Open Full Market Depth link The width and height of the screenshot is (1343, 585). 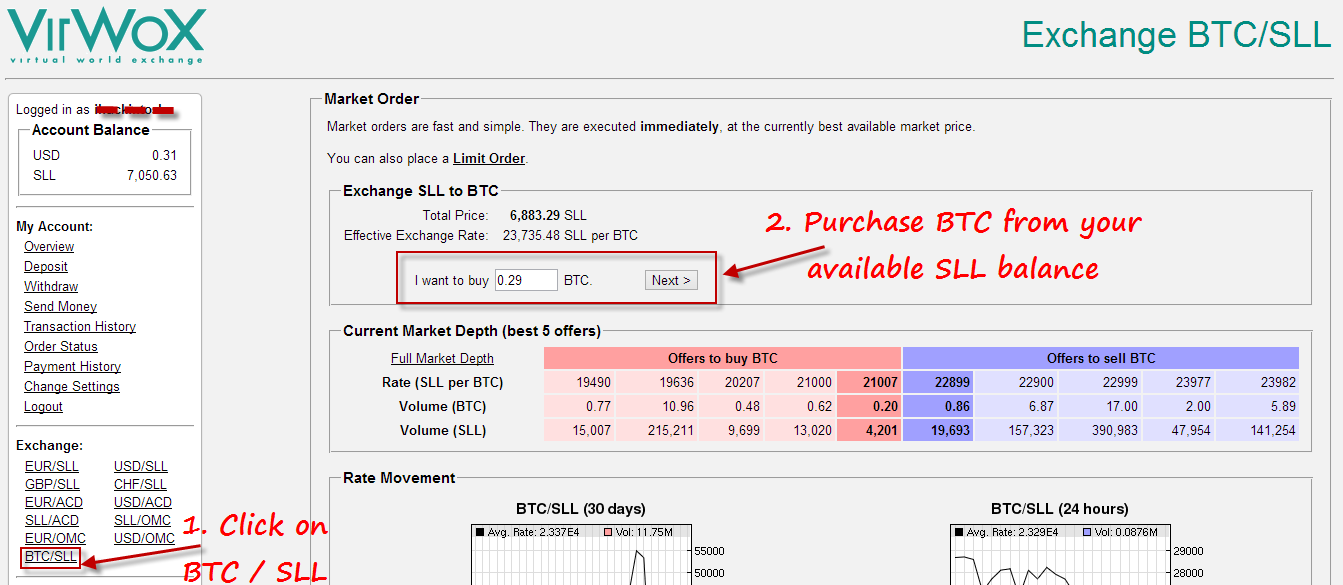(x=442, y=359)
